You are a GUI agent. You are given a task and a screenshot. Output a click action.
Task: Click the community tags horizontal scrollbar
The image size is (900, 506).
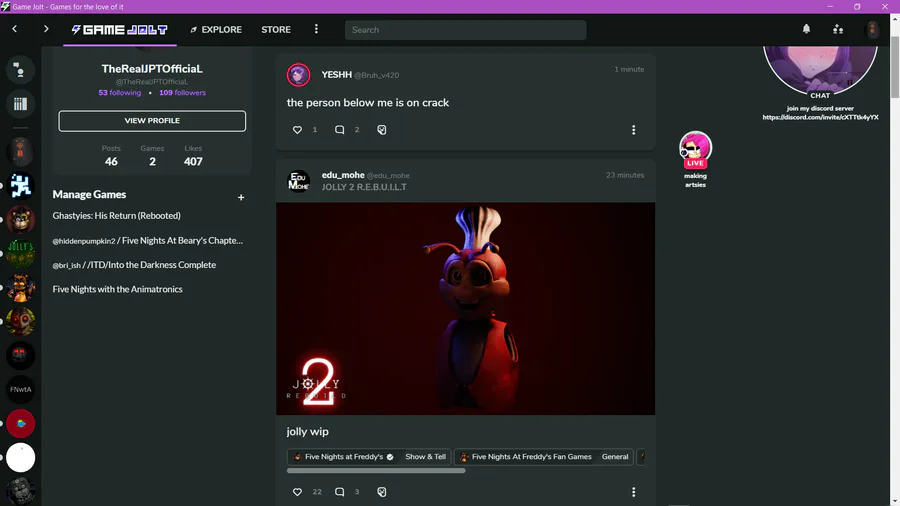click(376, 470)
